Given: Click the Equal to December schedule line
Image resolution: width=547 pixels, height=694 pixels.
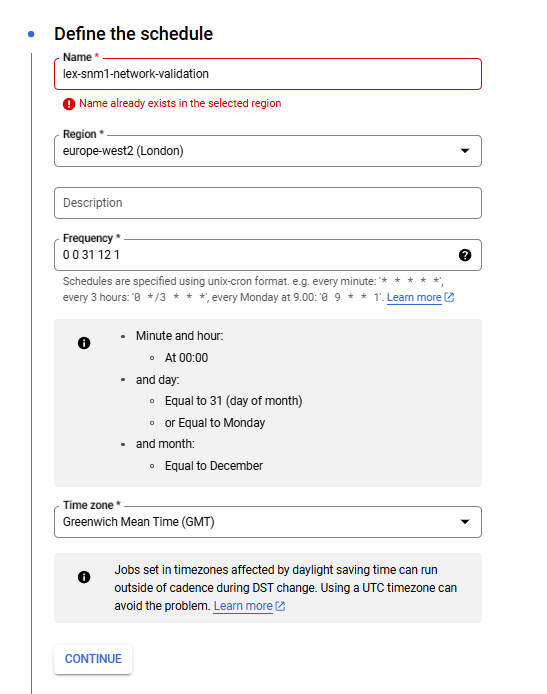Looking at the screenshot, I should click(x=214, y=466).
